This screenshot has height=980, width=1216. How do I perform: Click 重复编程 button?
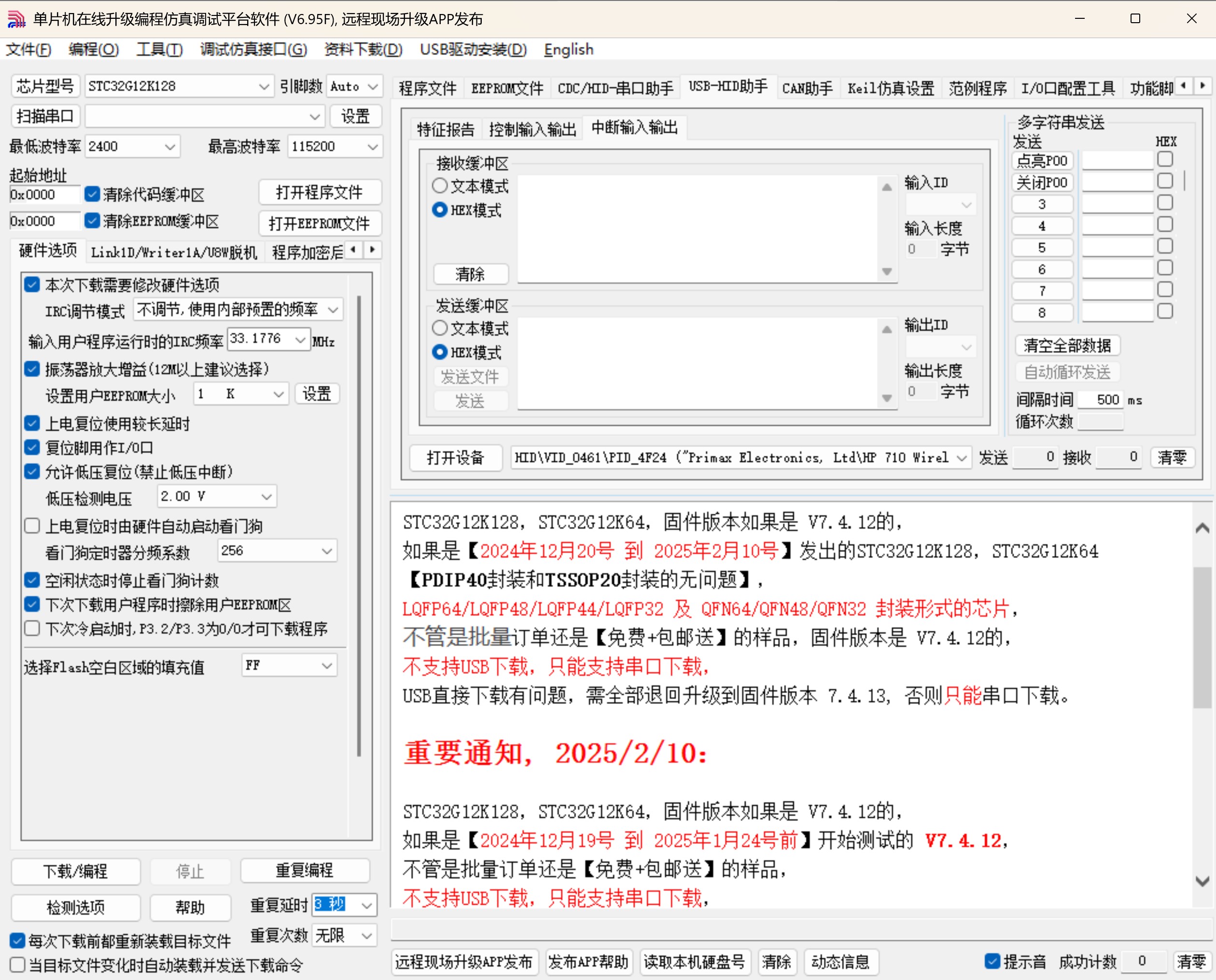305,871
